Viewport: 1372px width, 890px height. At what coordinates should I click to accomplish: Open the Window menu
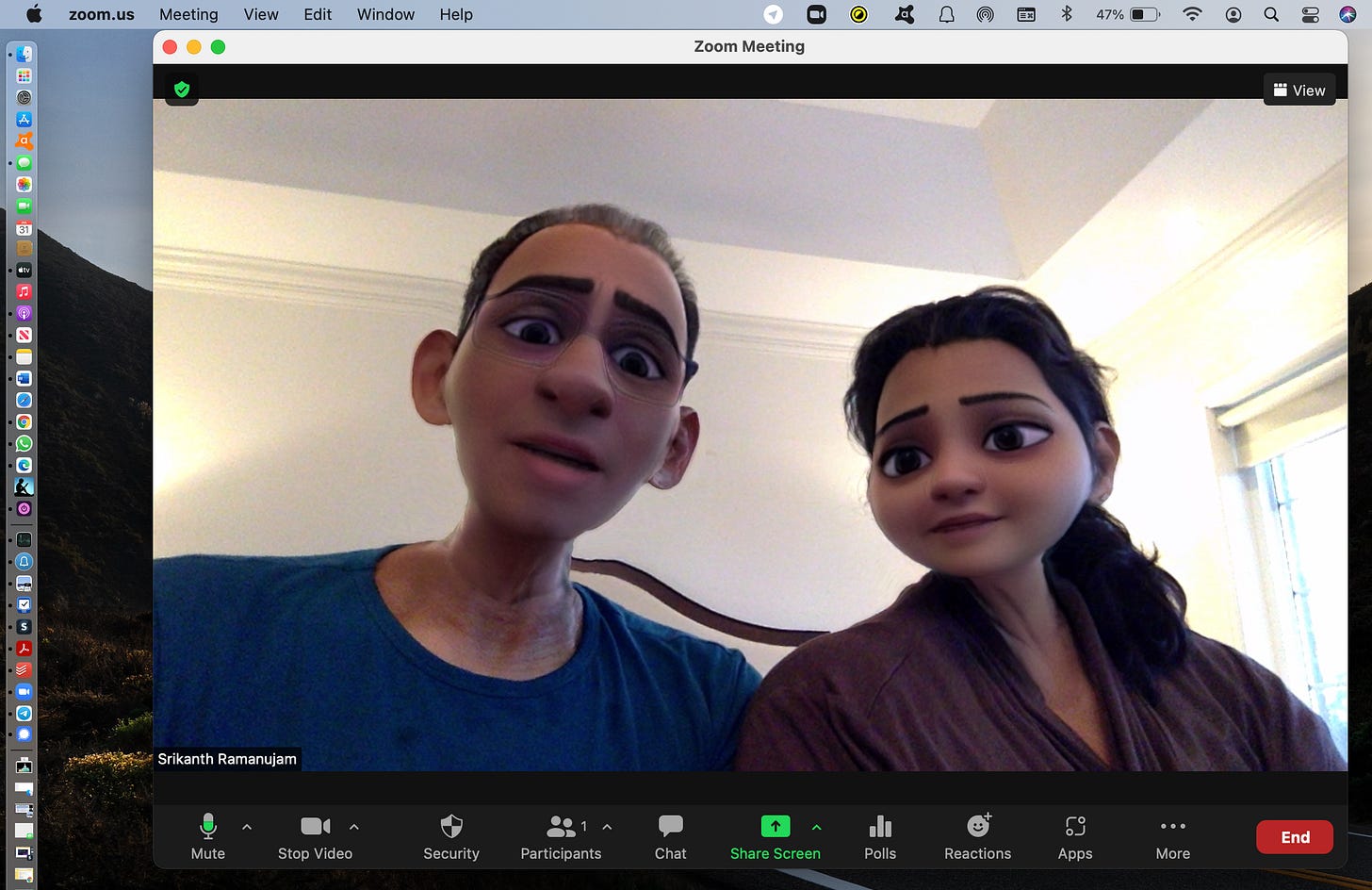click(385, 14)
